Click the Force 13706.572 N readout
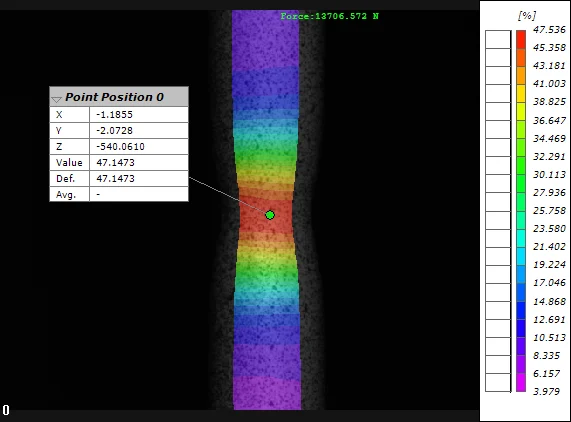The width and height of the screenshot is (571, 422). pos(330,16)
